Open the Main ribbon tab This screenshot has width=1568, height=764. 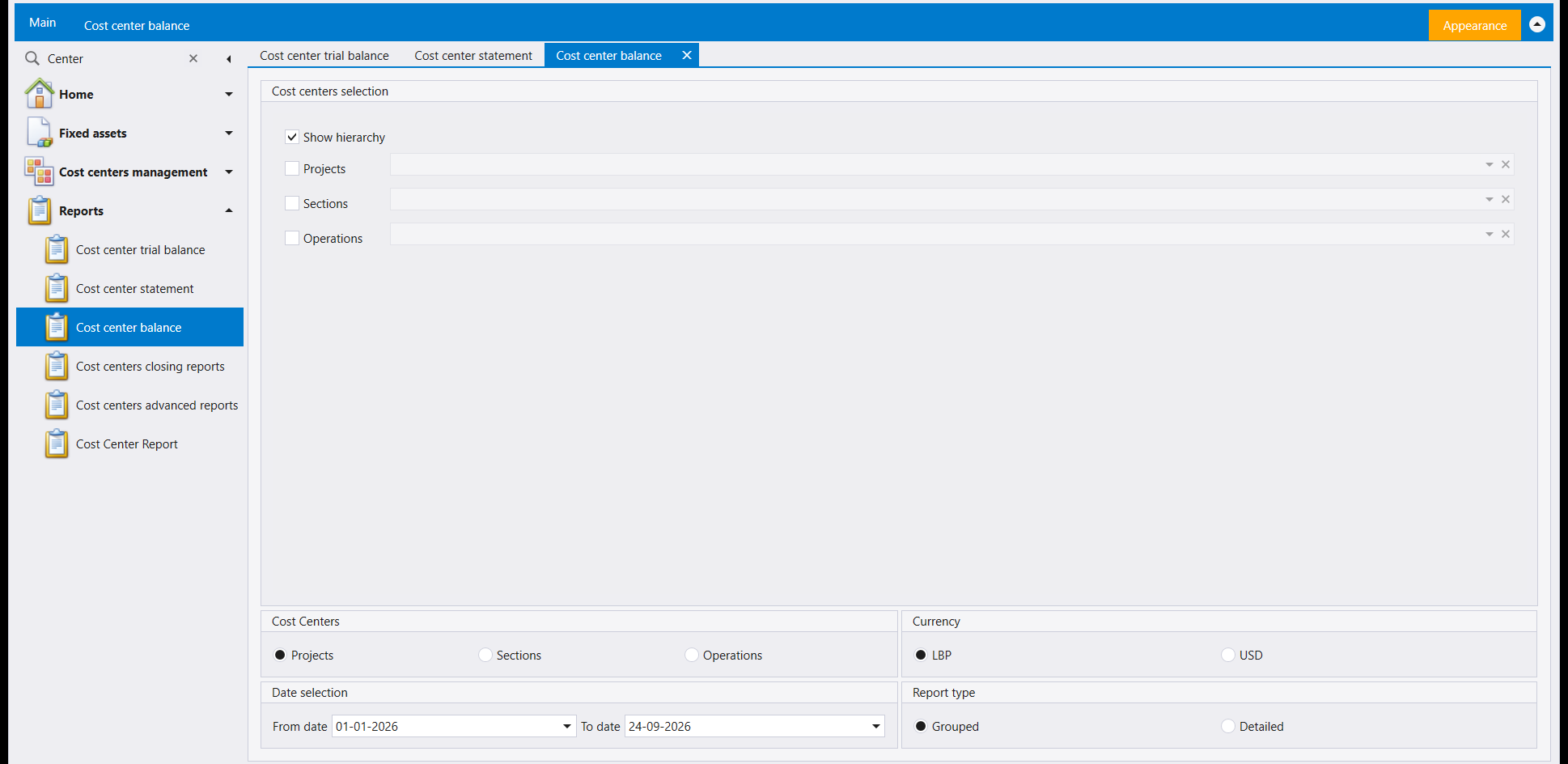42,23
